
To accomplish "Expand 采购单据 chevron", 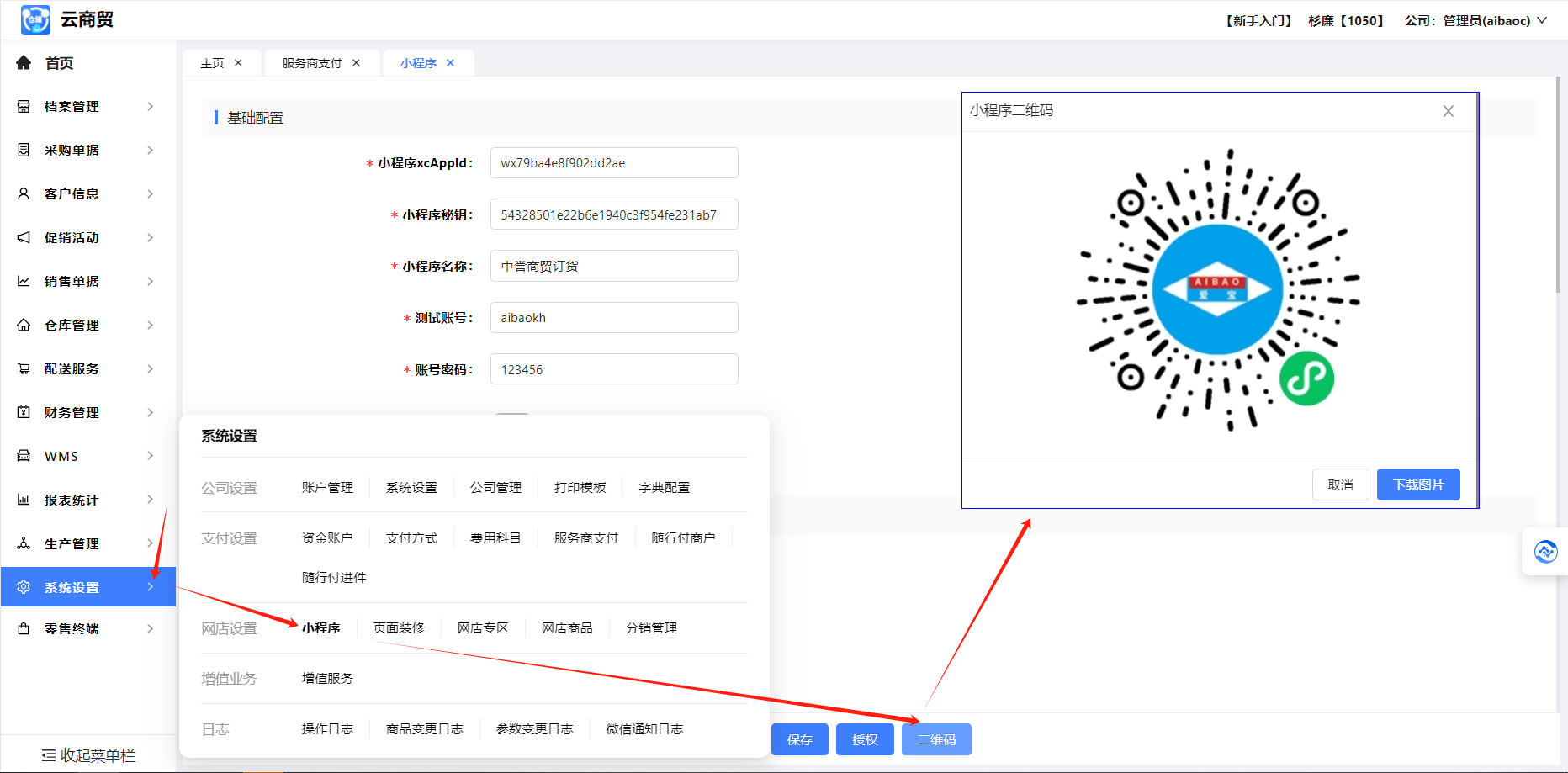I will tap(151, 150).
